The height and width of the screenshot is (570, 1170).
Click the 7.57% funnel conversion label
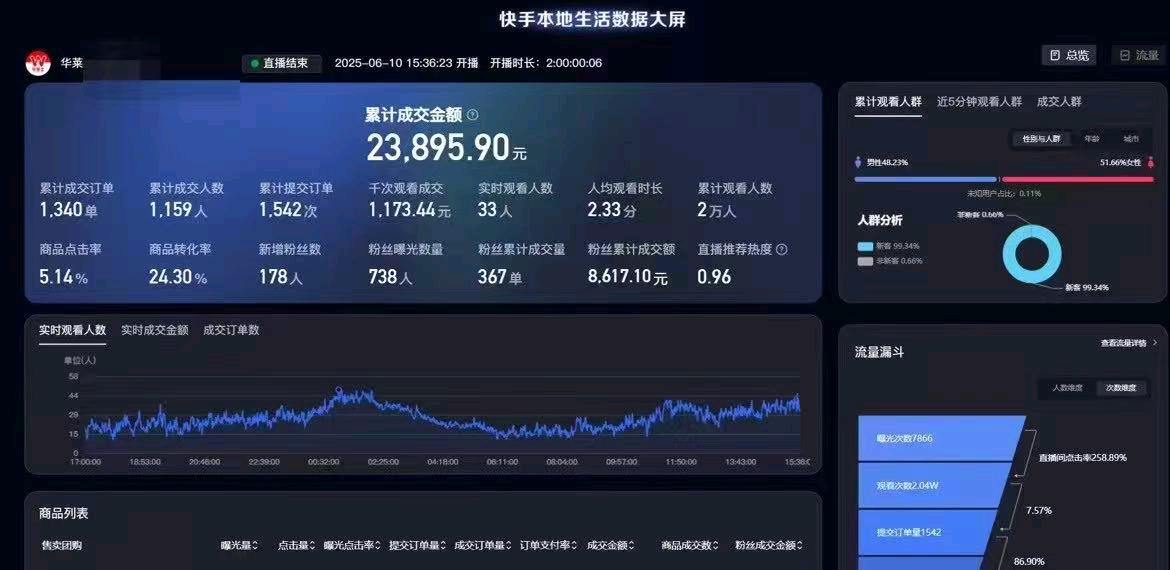point(1039,511)
